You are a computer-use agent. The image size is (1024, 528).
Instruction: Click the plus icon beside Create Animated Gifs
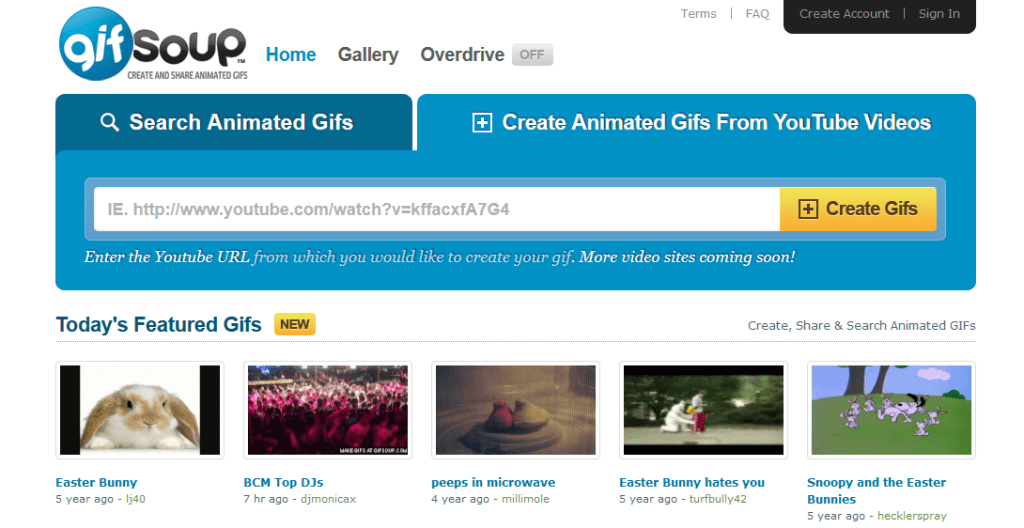pos(482,123)
